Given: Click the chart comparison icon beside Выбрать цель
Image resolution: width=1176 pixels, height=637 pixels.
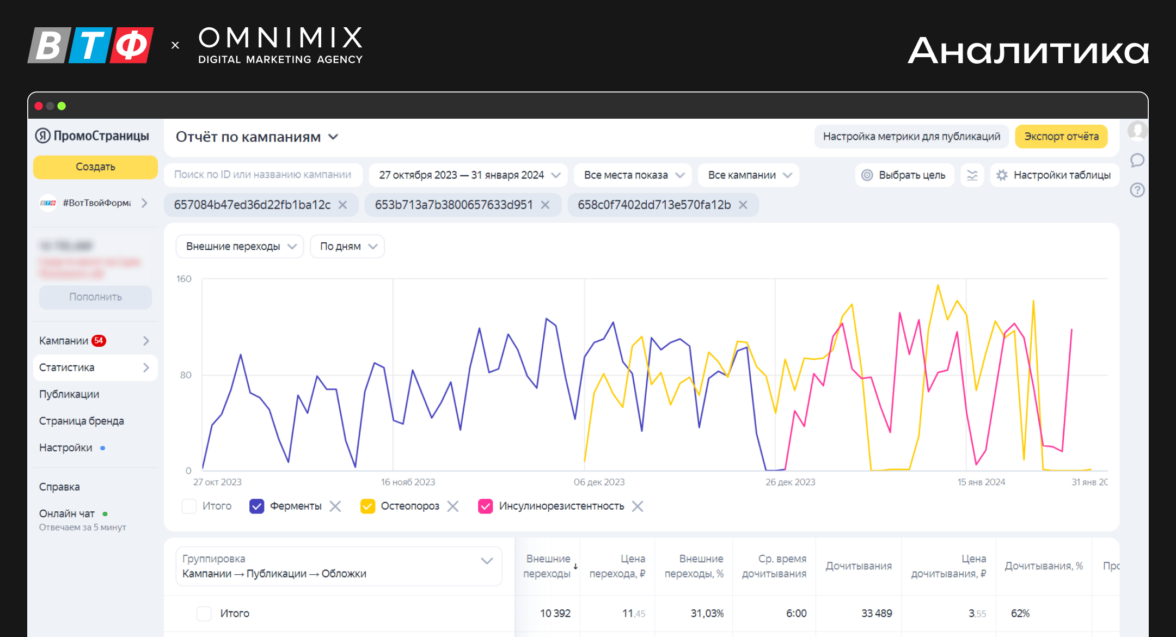Looking at the screenshot, I should click(971, 175).
